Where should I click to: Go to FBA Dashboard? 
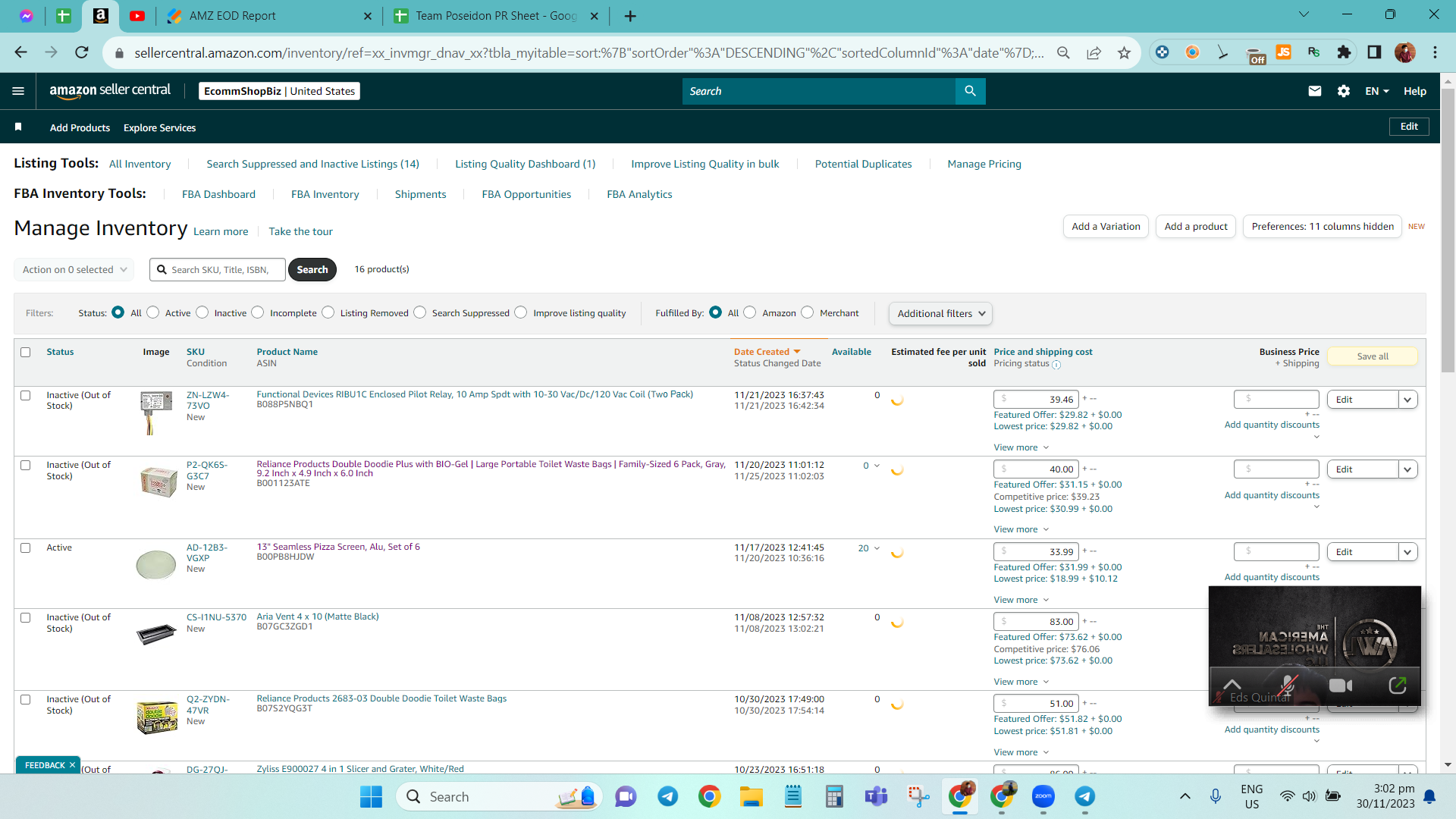click(218, 194)
